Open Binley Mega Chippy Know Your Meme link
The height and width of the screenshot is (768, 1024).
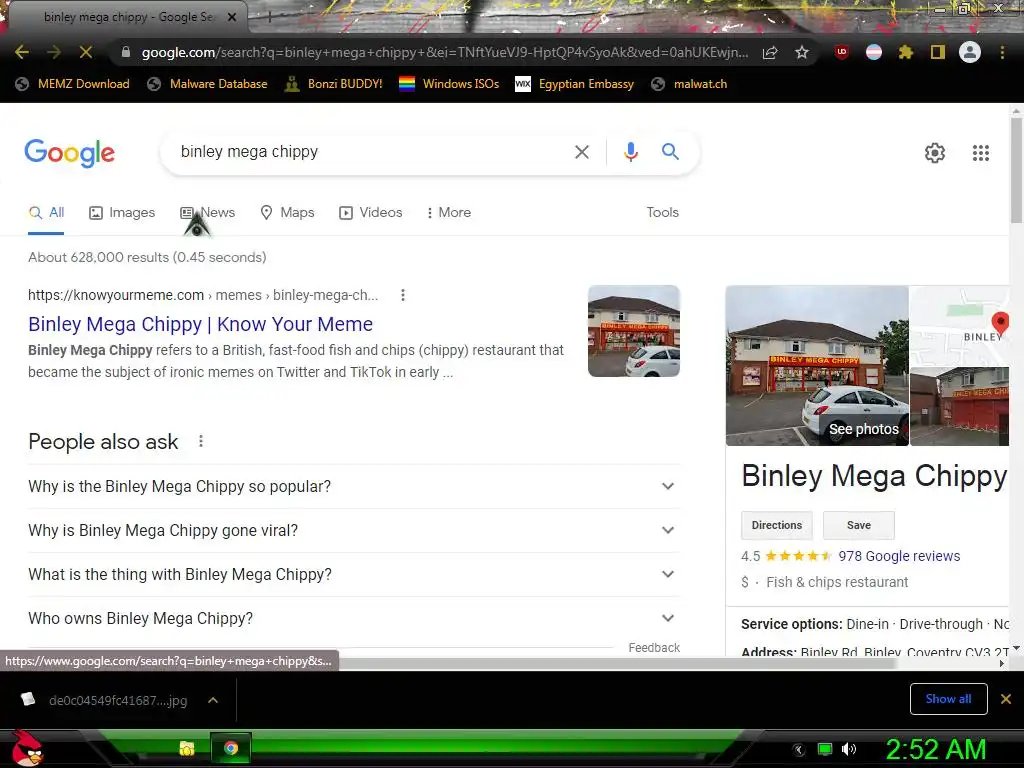pyautogui.click(x=200, y=324)
